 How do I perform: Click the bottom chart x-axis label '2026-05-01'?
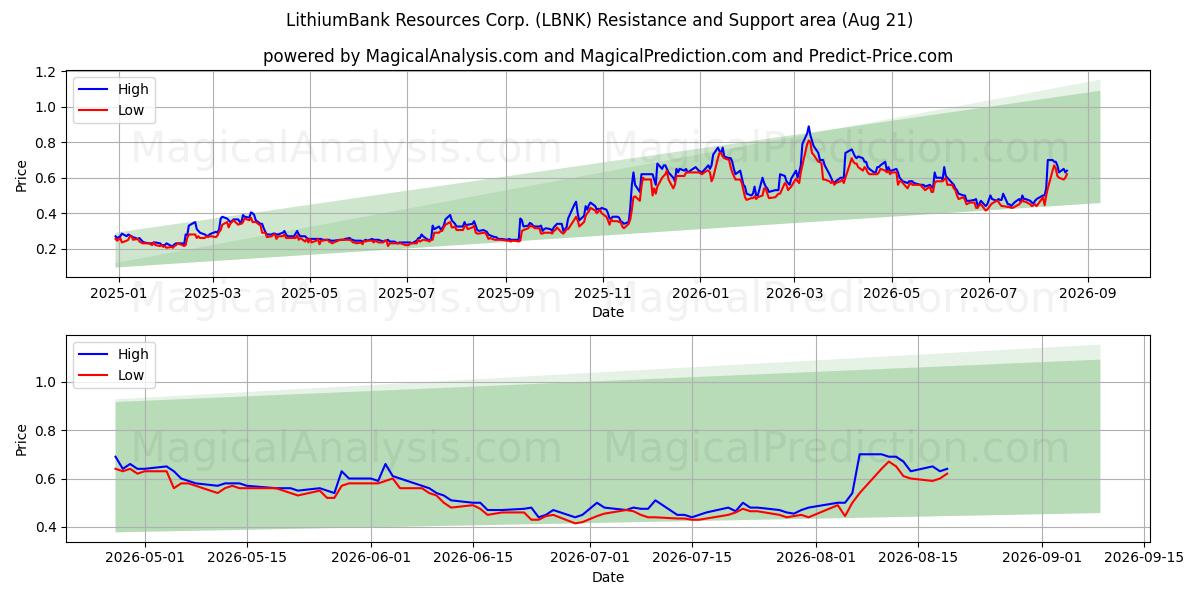(x=144, y=559)
